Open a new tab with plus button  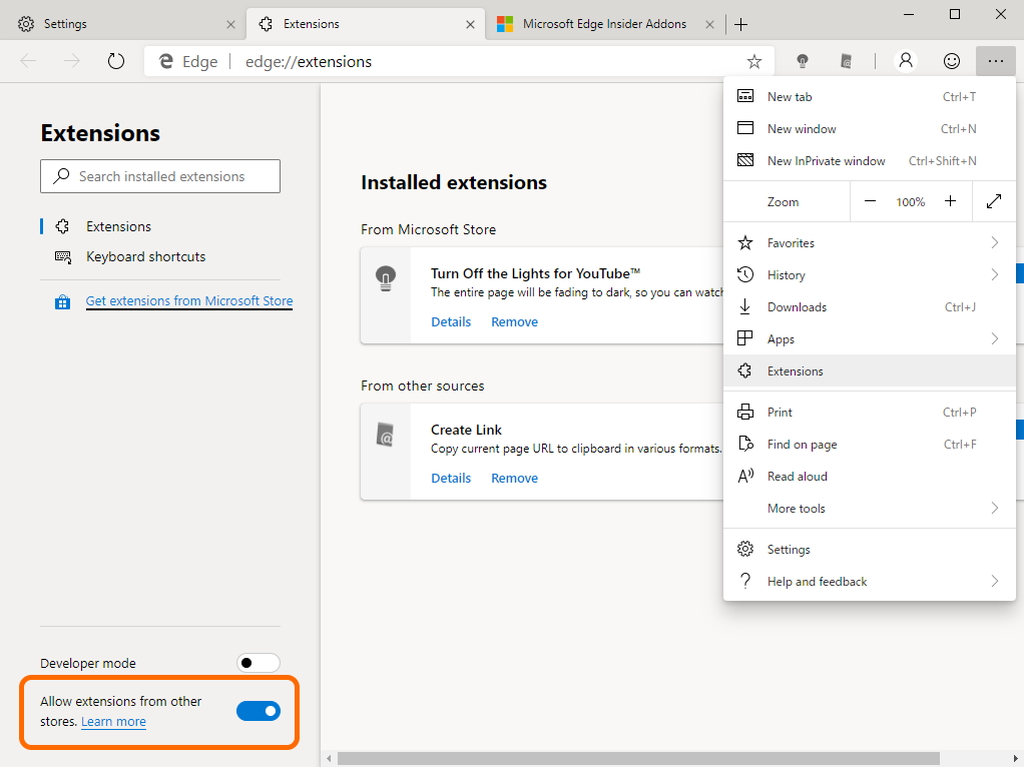pos(741,24)
